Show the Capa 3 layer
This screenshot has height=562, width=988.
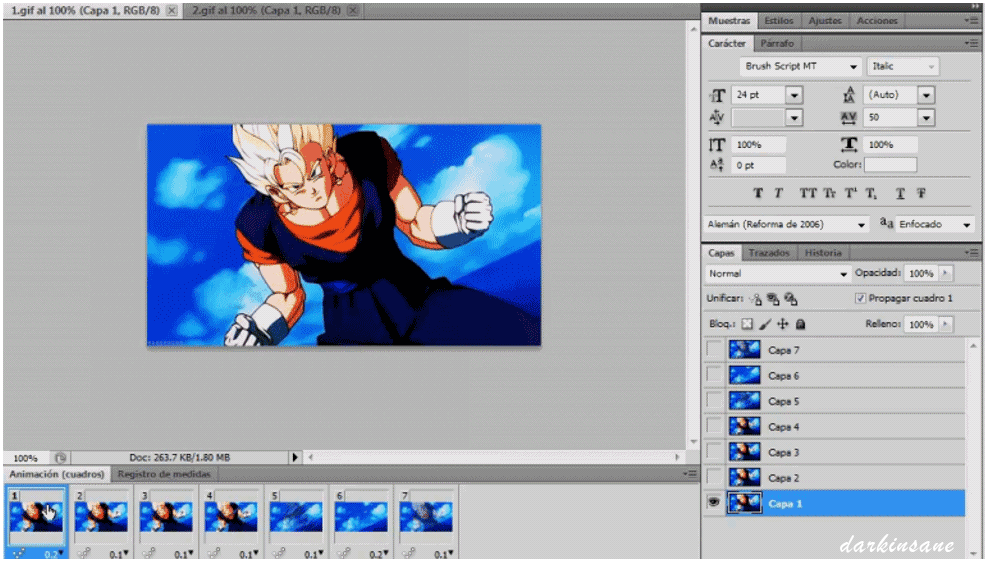pyautogui.click(x=714, y=452)
